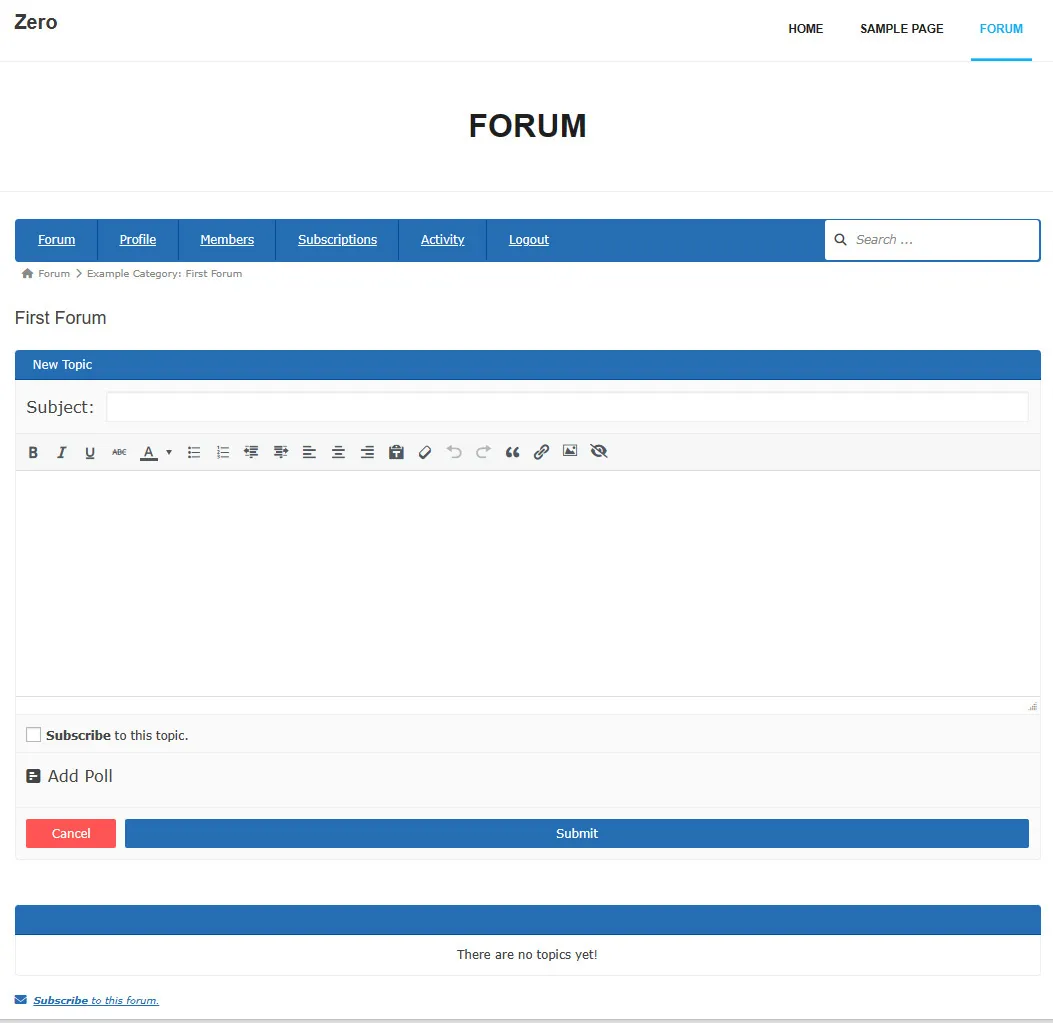Toggle the spoiler crossed-eye icon

(x=599, y=452)
